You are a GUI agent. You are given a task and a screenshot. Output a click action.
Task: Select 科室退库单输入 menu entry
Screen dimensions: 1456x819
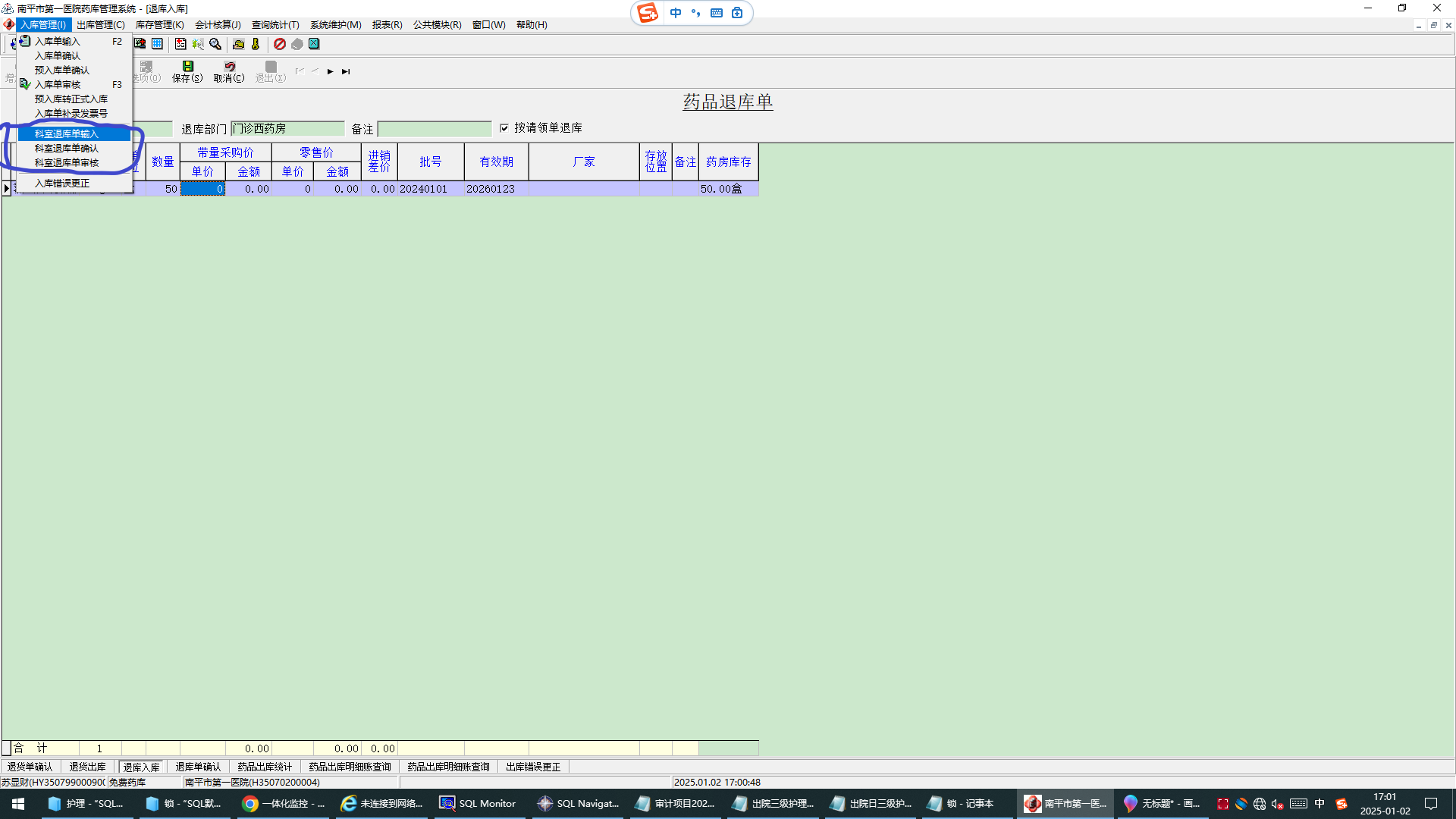click(67, 133)
